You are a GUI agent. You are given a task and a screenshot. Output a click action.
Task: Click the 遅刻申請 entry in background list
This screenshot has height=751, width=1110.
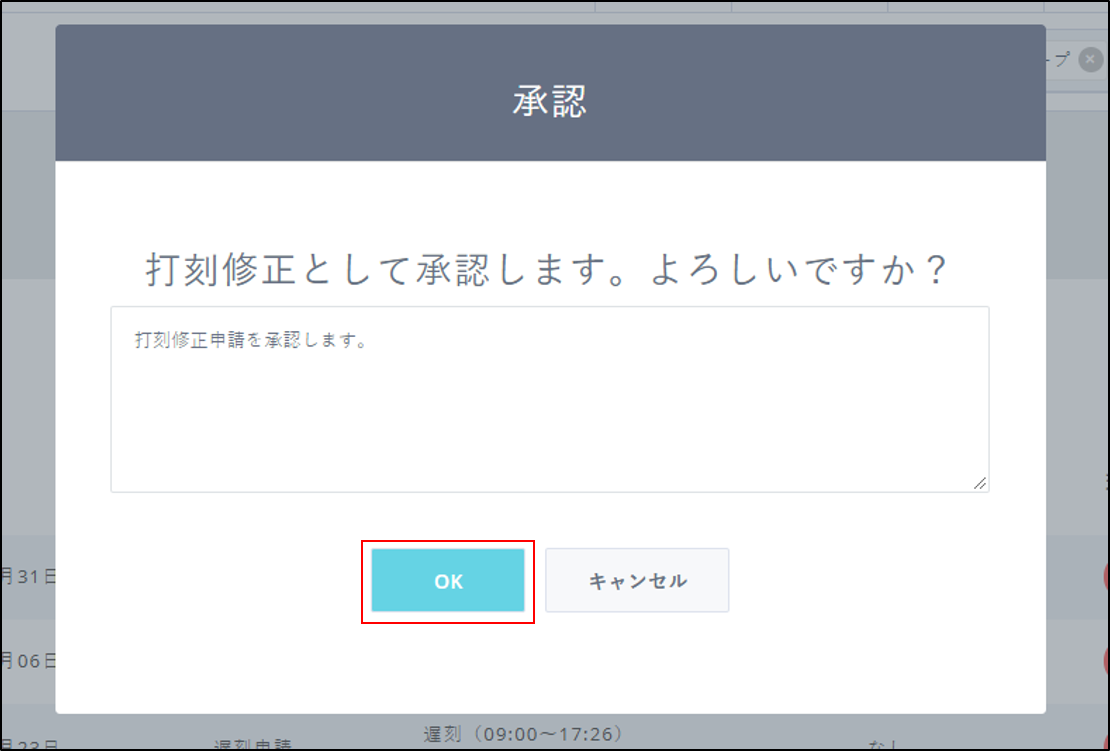tap(253, 745)
